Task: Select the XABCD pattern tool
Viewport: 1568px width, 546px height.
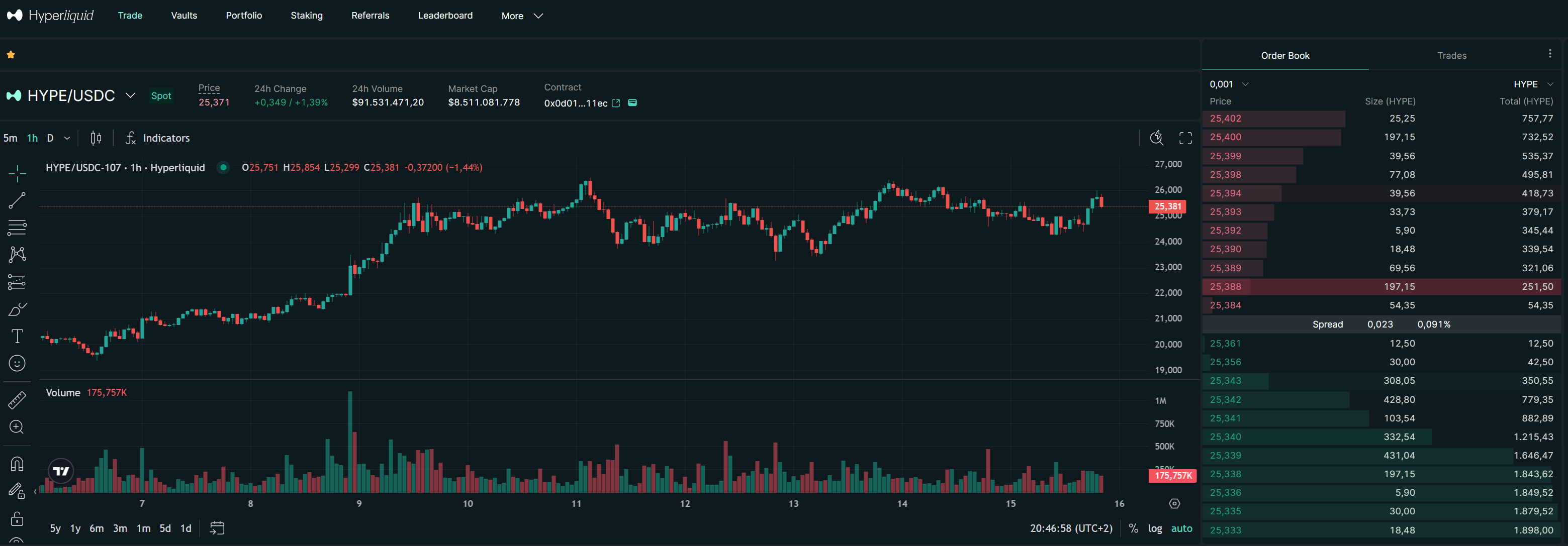Action: 17,254
